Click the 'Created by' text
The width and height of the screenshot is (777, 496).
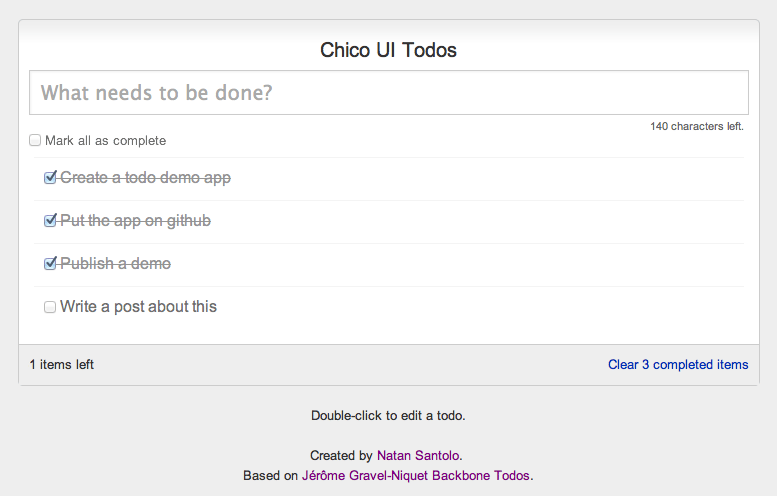[341, 455]
